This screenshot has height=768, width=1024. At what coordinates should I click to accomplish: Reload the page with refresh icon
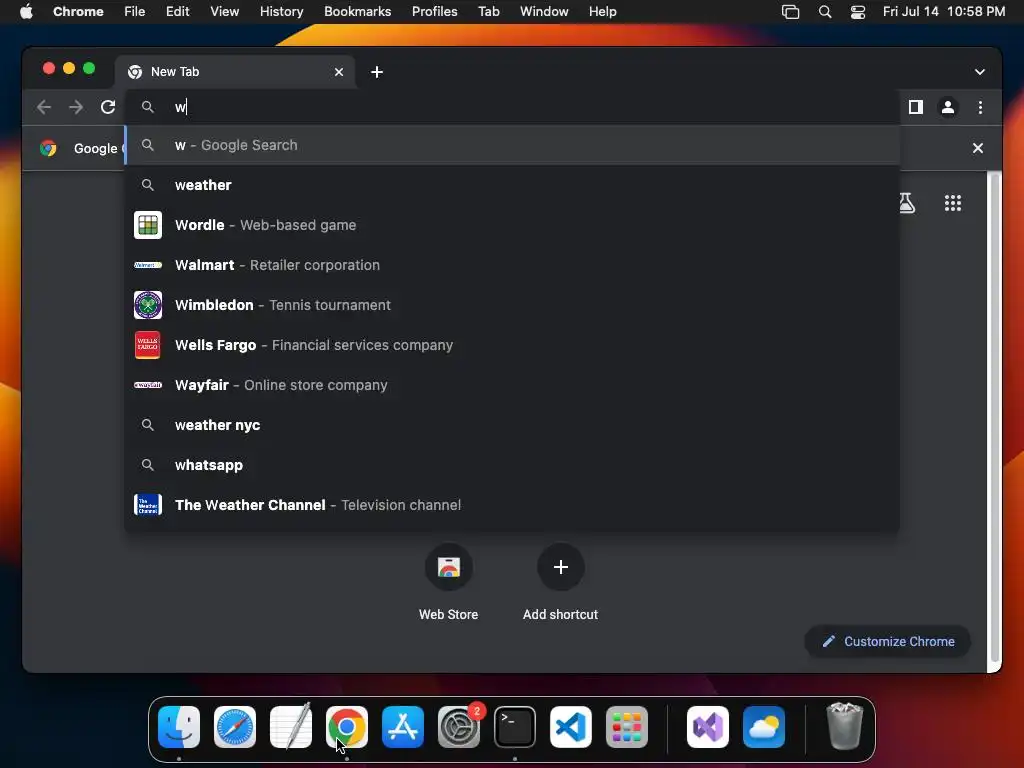tap(108, 107)
